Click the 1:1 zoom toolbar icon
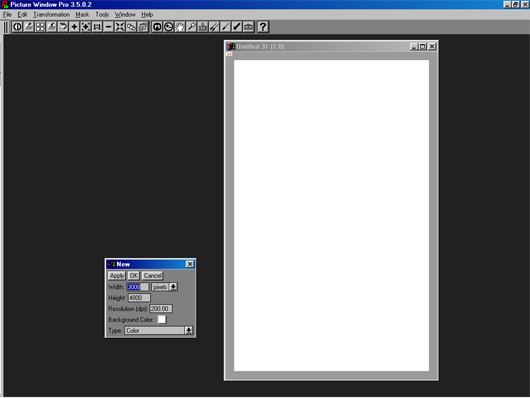Screen dimensions: 530x398 pos(97,27)
